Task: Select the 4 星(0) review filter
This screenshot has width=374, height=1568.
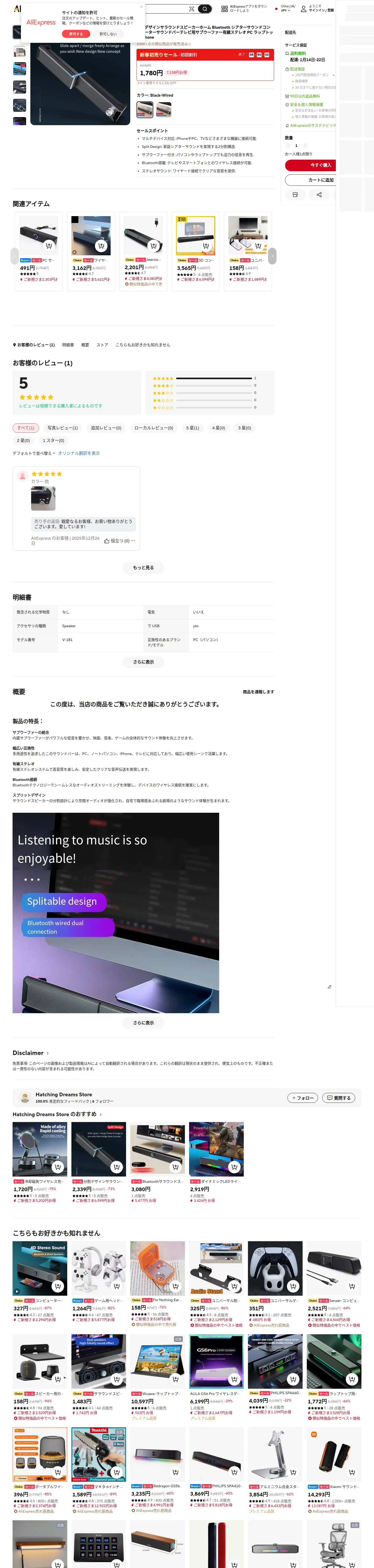Action: point(219,428)
